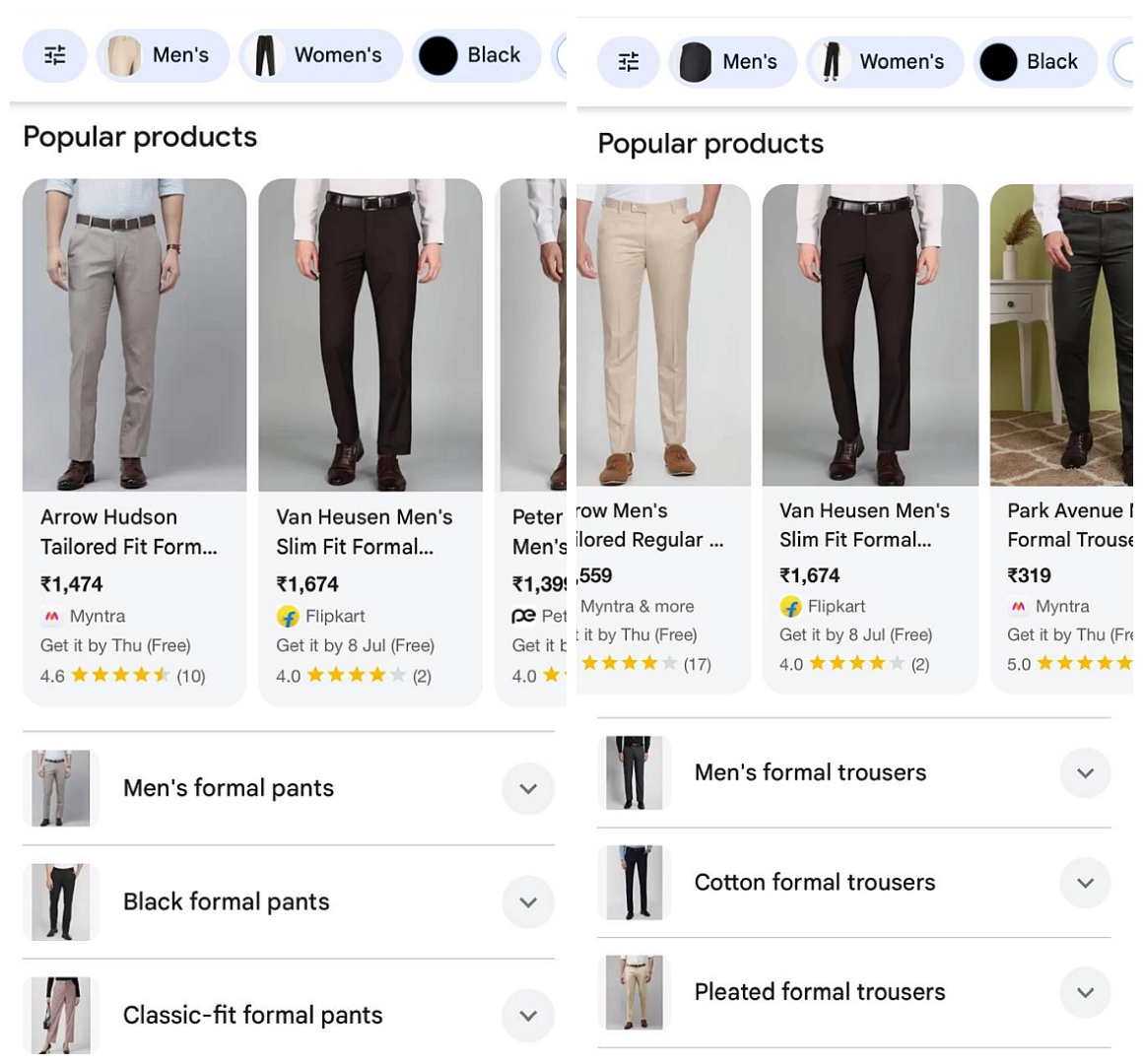The image size is (1143, 1064).
Task: Click Myntra logo under Arrow Hudson product
Action: pyautogui.click(x=52, y=617)
